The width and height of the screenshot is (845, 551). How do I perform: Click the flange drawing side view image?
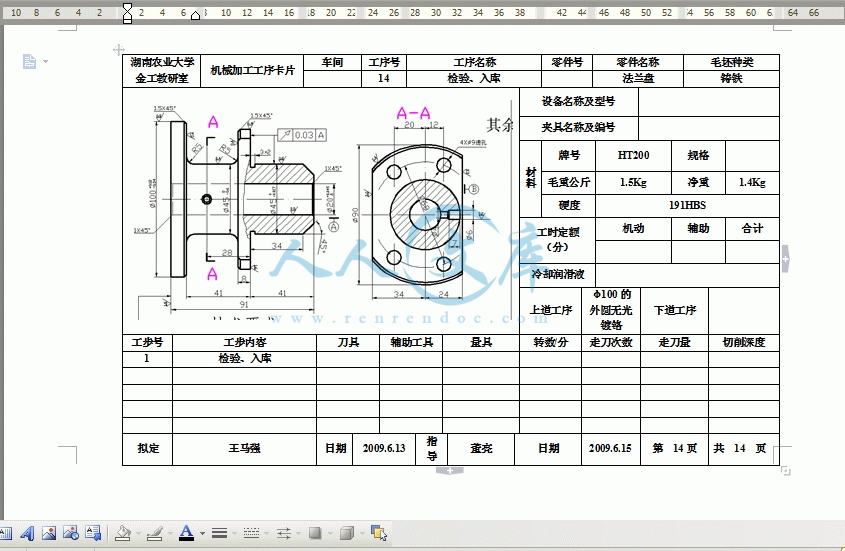240,209
